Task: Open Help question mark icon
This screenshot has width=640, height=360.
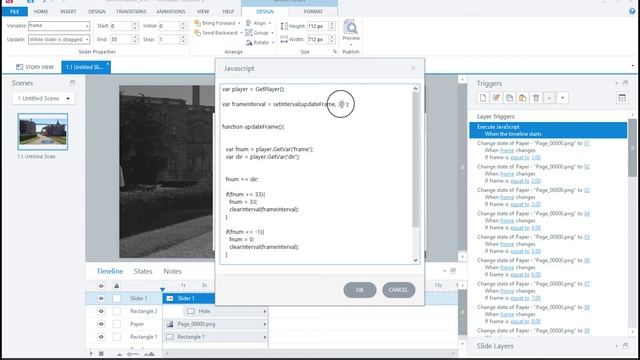Action: point(632,11)
